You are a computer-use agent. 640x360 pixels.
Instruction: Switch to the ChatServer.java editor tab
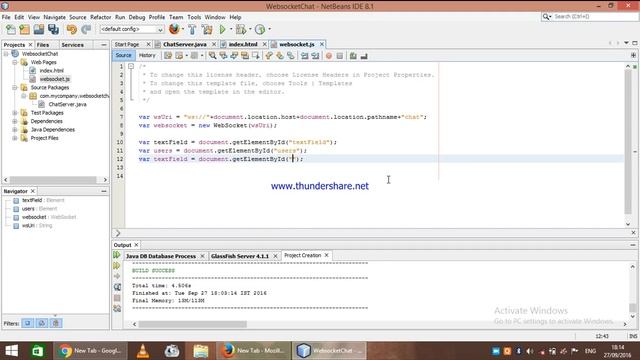point(184,44)
